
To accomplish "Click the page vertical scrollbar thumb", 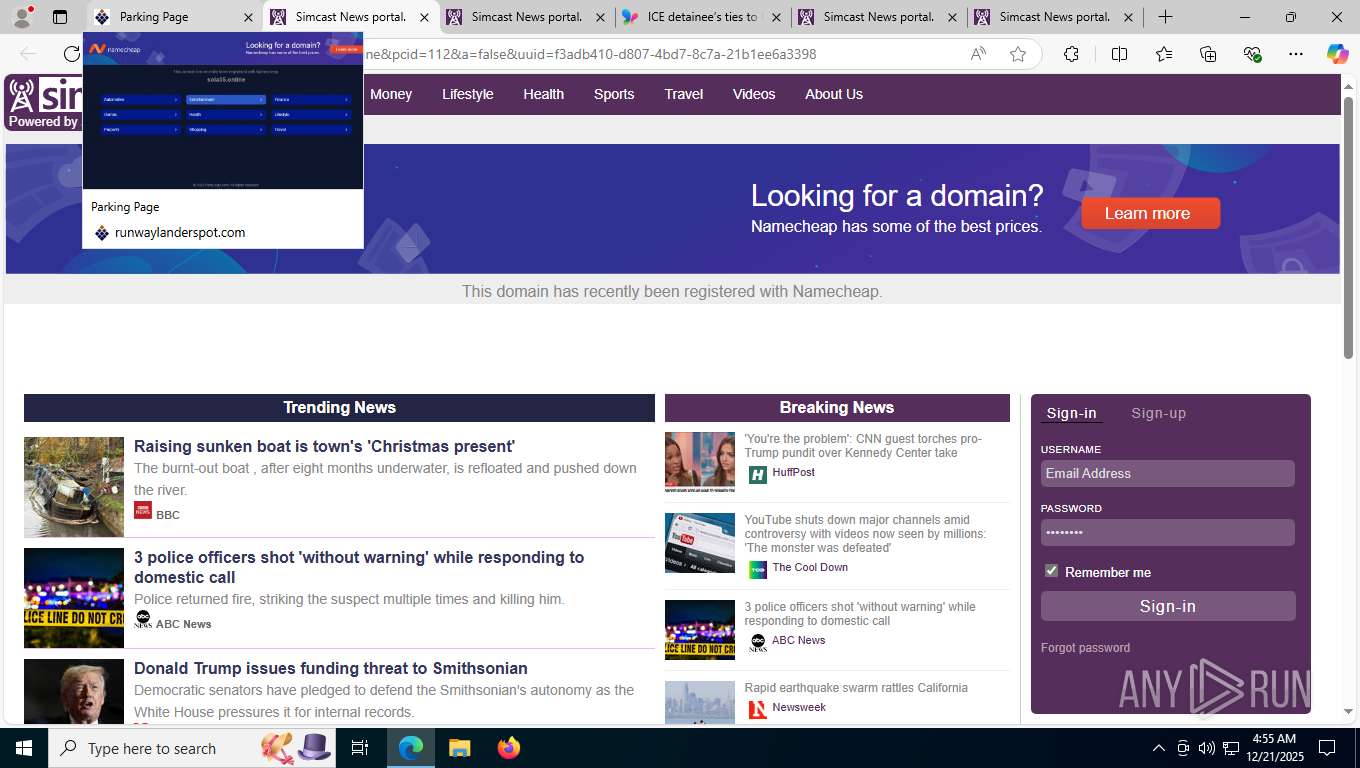I will pyautogui.click(x=1348, y=227).
